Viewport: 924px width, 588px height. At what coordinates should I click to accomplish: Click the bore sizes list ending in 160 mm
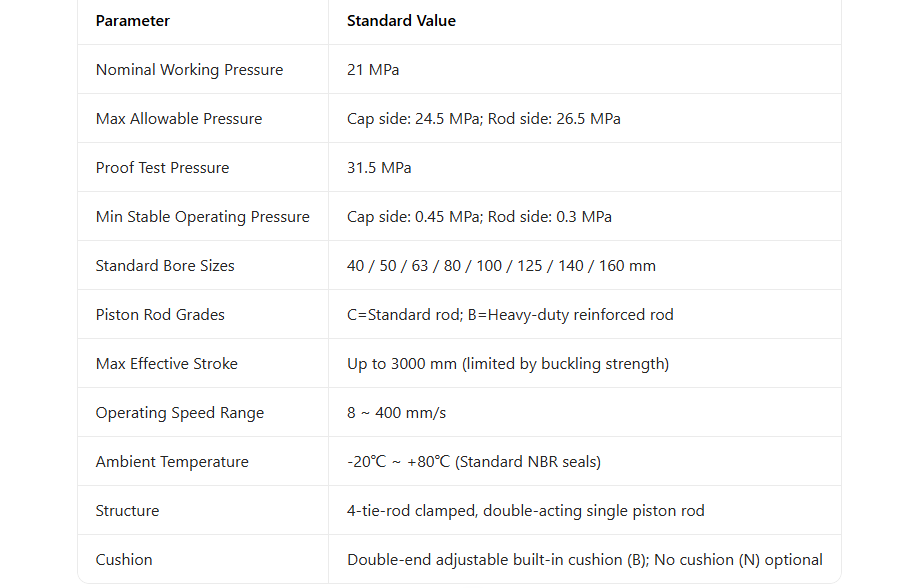(x=501, y=266)
